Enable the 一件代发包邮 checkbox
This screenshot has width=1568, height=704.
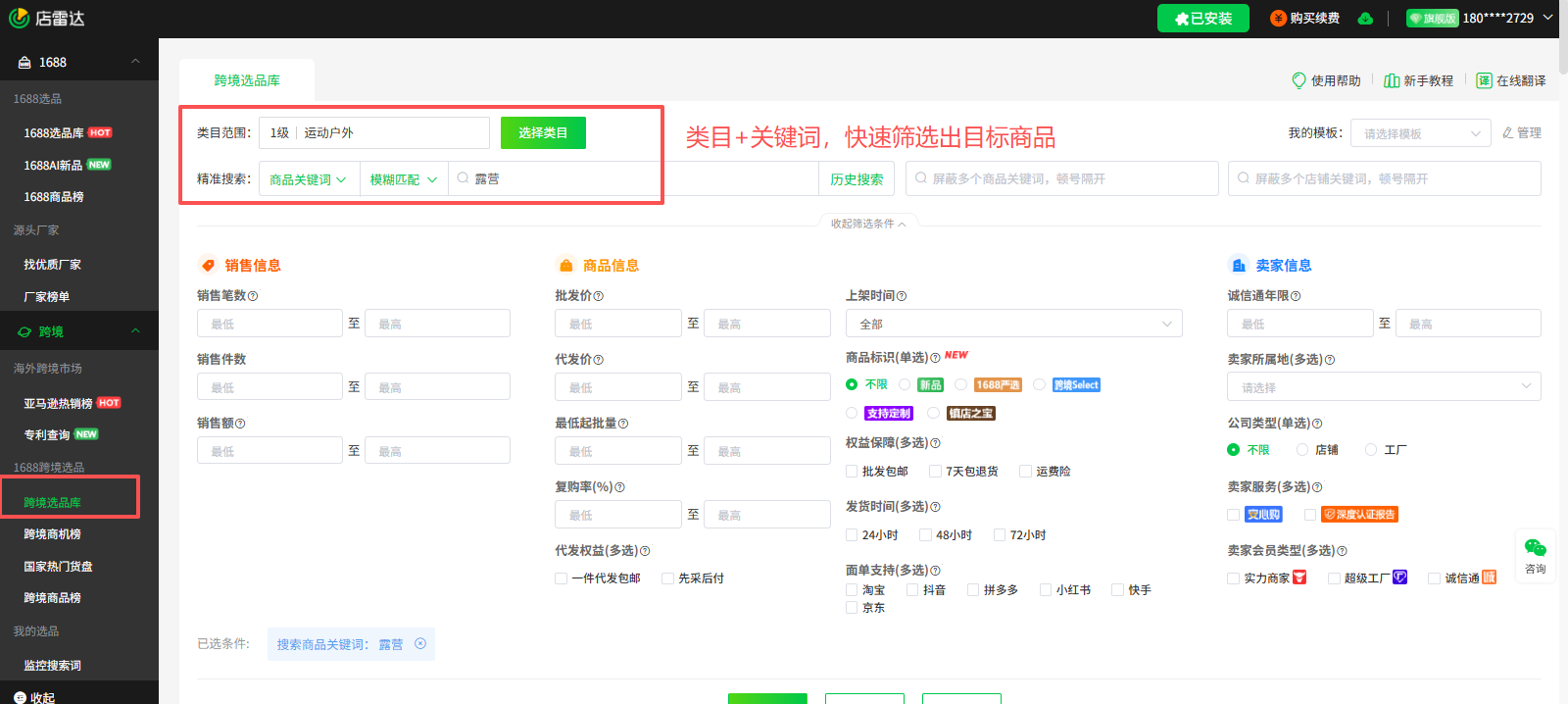(x=562, y=578)
